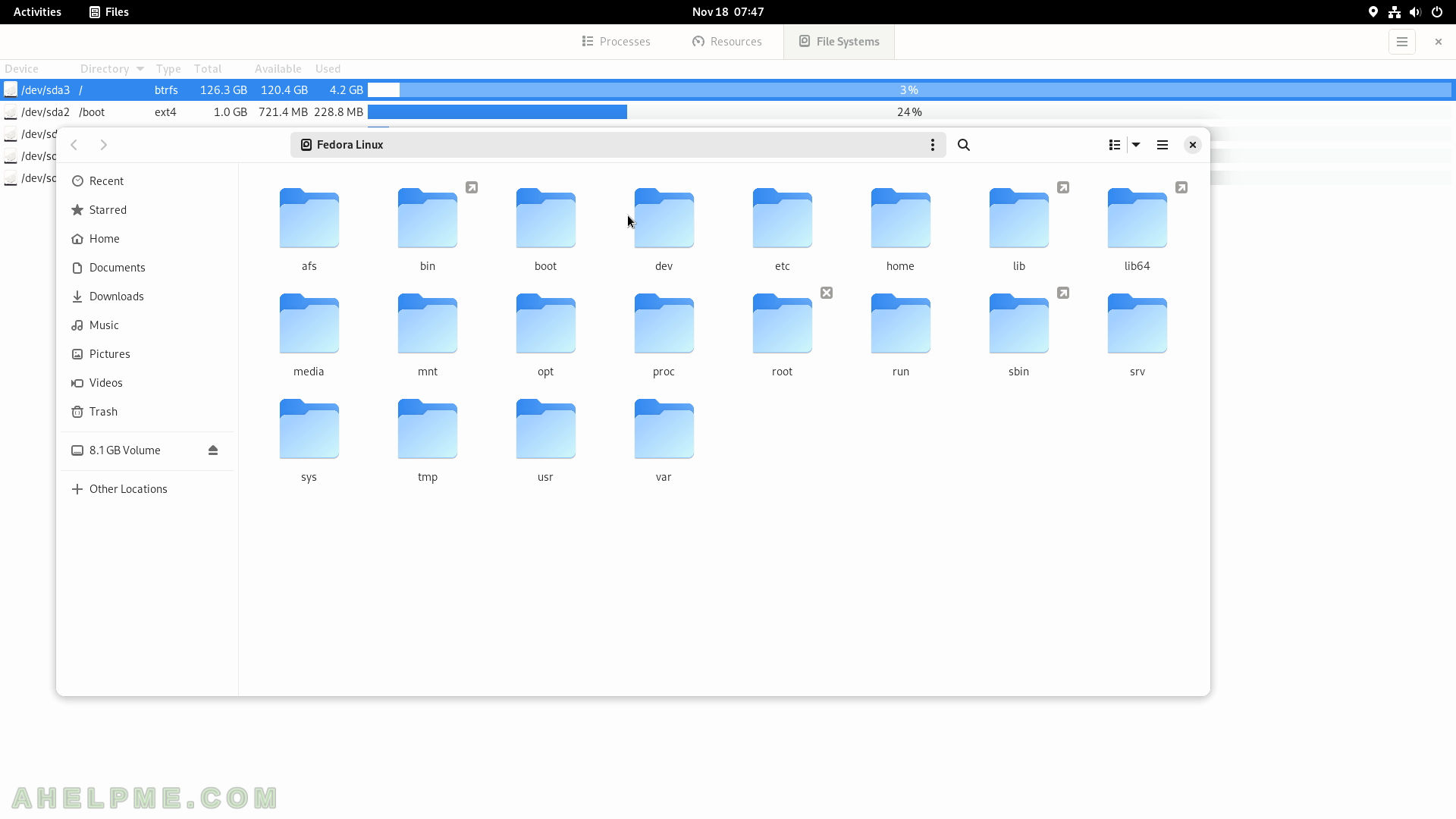
Task: Sort by Available column header
Action: (x=278, y=69)
